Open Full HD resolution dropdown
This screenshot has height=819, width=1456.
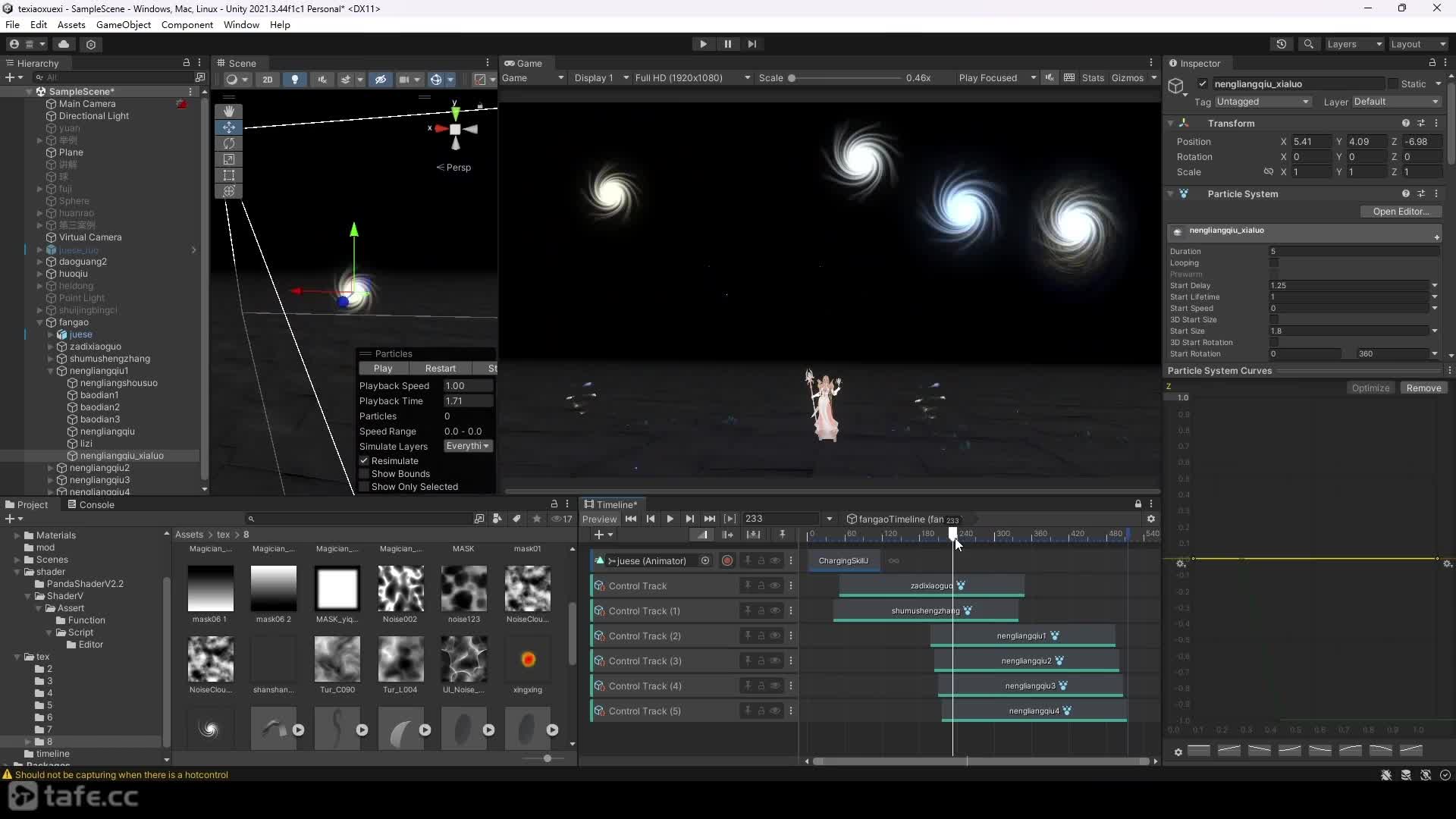(x=692, y=78)
